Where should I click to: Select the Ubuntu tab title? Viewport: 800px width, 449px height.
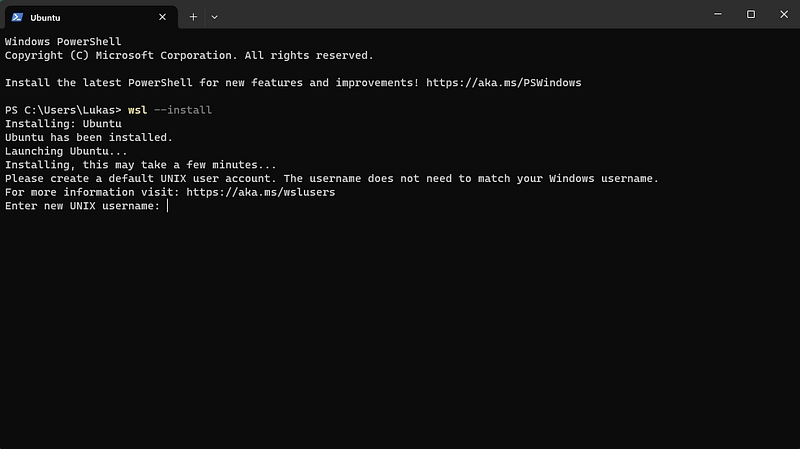coord(45,18)
